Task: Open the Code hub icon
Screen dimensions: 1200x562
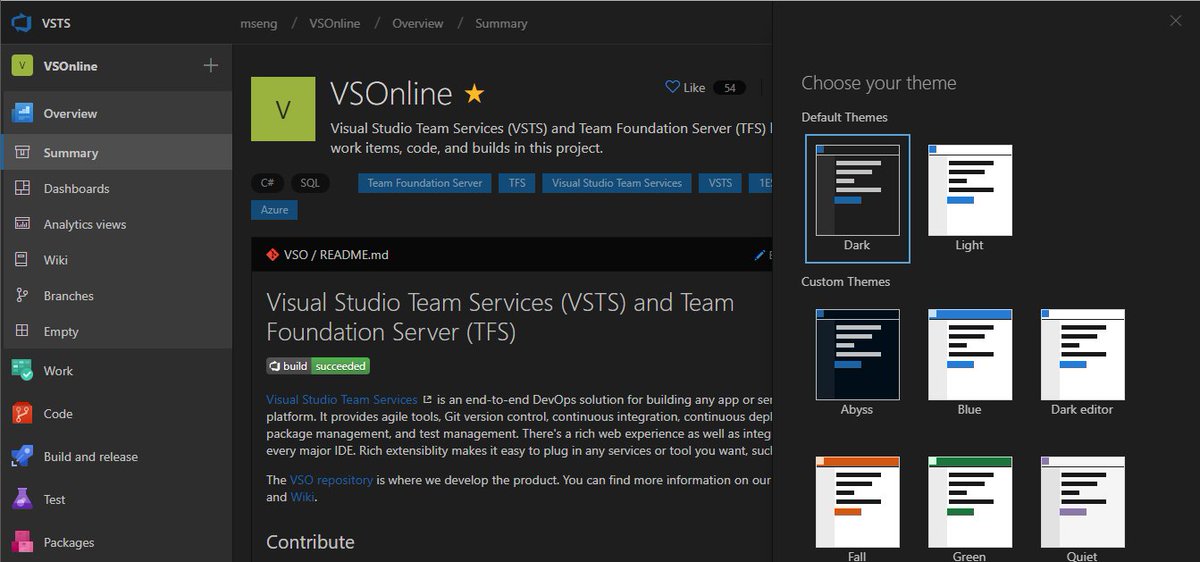Action: (22, 413)
